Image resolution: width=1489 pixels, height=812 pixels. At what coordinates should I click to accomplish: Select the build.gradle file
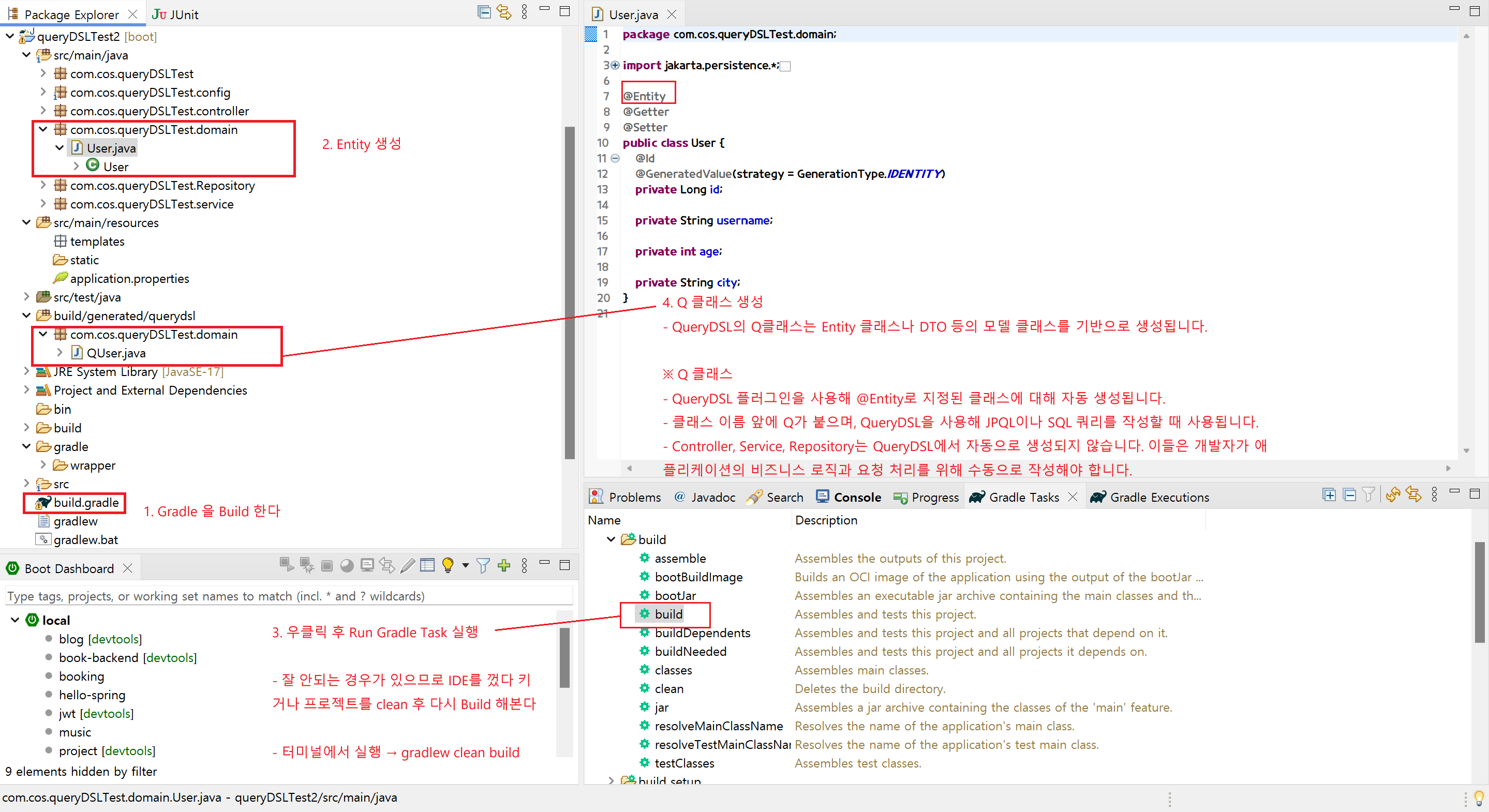tap(86, 502)
